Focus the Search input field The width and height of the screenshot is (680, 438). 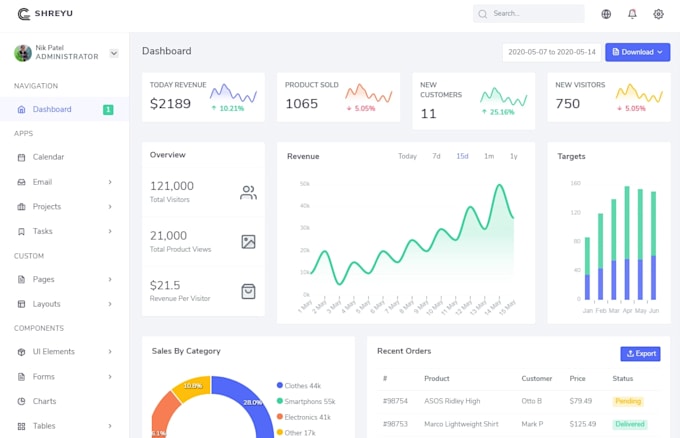pyautogui.click(x=529, y=14)
